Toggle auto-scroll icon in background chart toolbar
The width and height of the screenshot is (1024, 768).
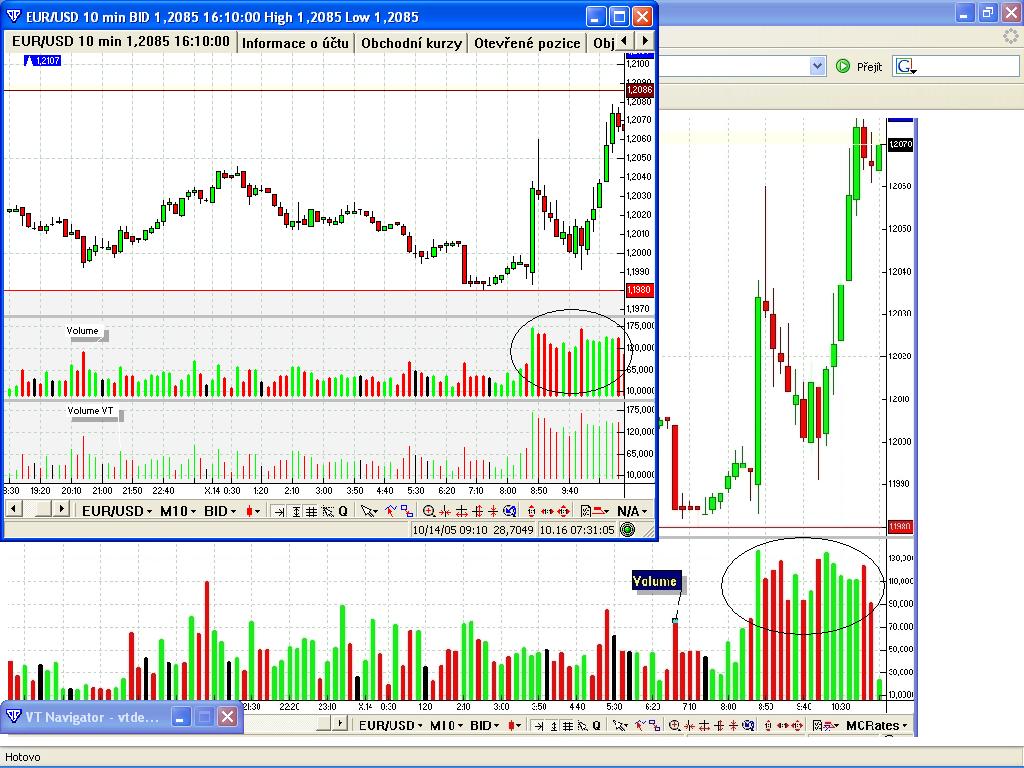[x=539, y=726]
